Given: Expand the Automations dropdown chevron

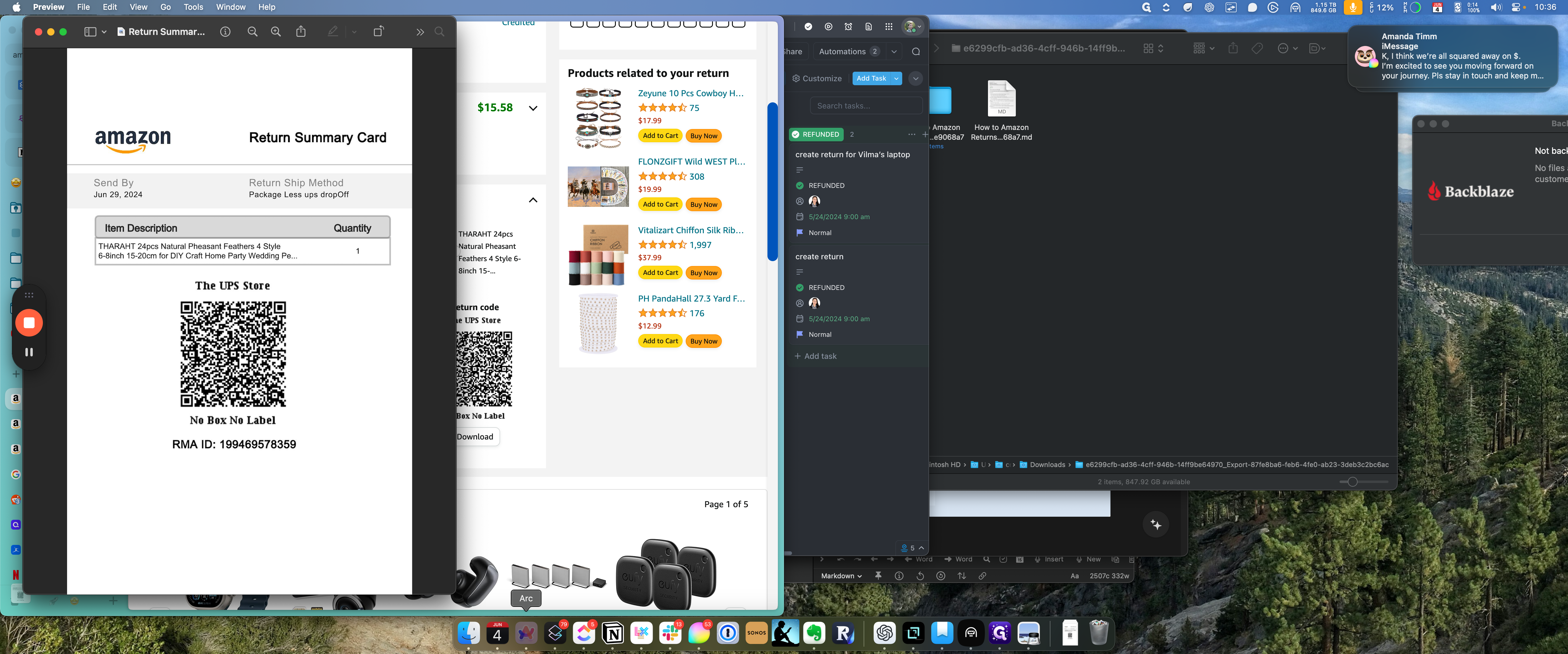Looking at the screenshot, I should (894, 51).
